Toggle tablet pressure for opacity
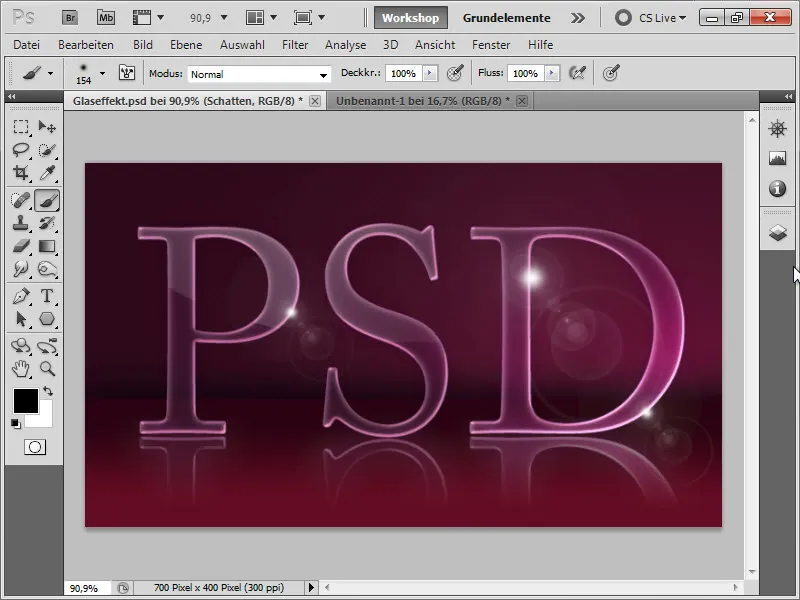 (x=455, y=73)
